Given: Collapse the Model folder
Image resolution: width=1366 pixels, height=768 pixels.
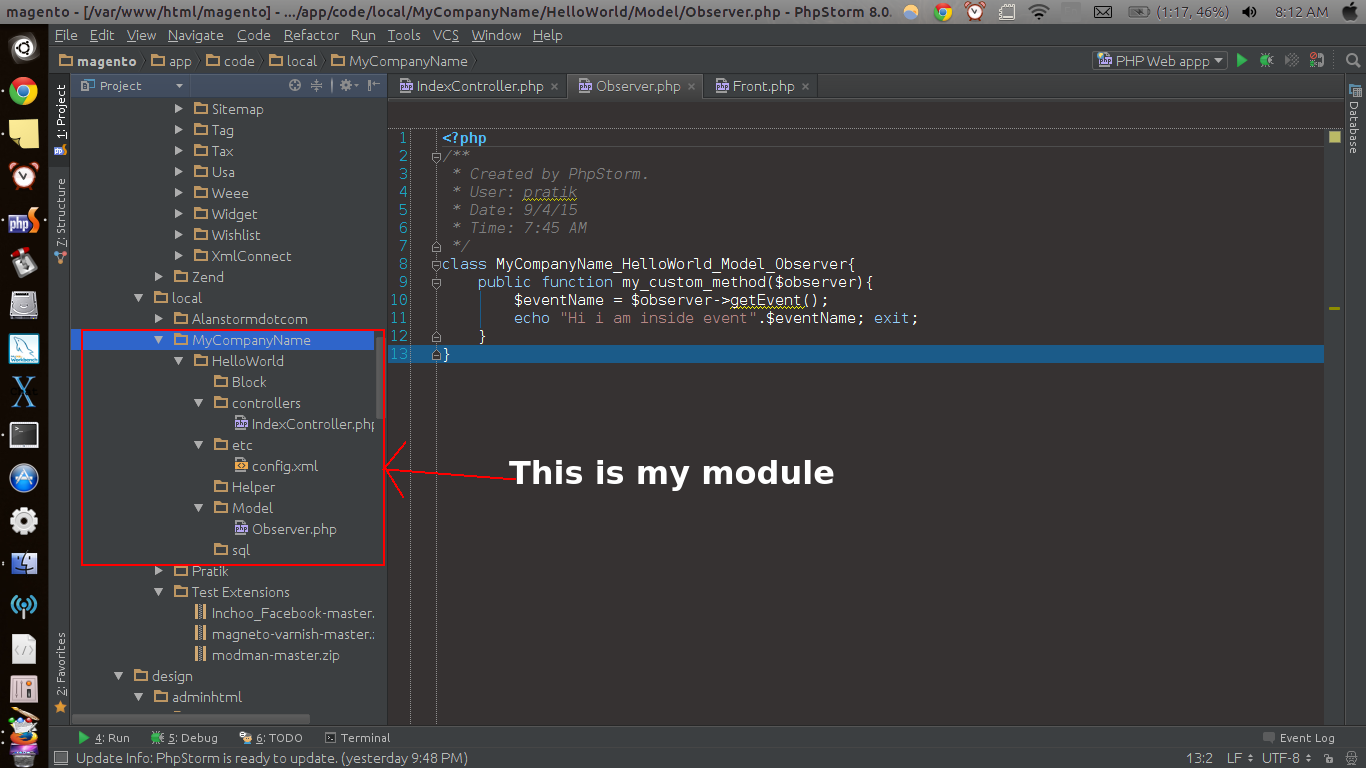Looking at the screenshot, I should pyautogui.click(x=199, y=508).
